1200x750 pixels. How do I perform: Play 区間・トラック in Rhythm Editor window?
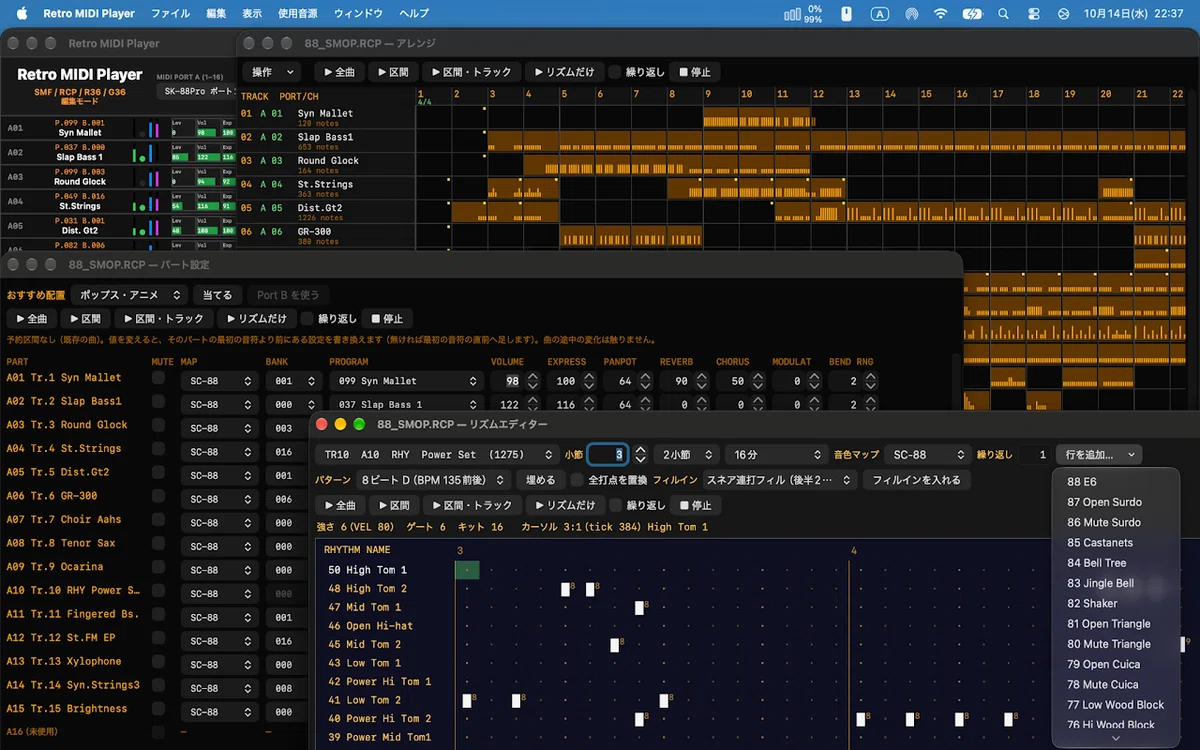pyautogui.click(x=473, y=505)
